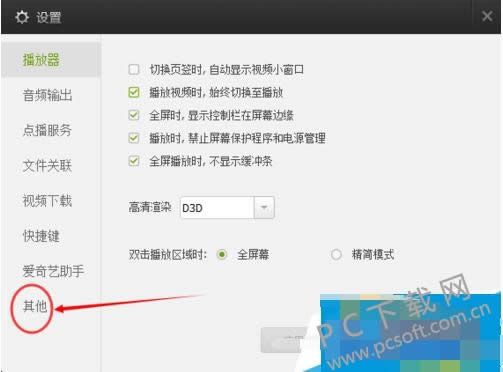This screenshot has height=372, width=503.
Task: Close the settings dialog with X
Action: 487,16
